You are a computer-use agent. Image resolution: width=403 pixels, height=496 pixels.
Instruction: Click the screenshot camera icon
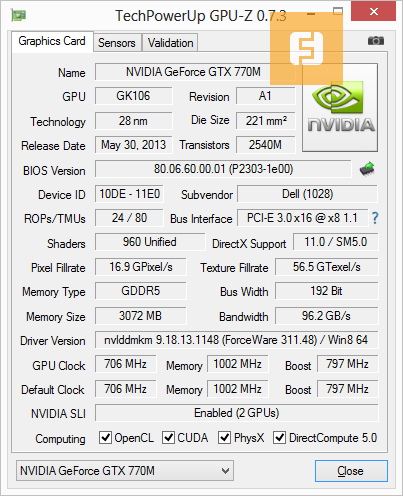[376, 41]
